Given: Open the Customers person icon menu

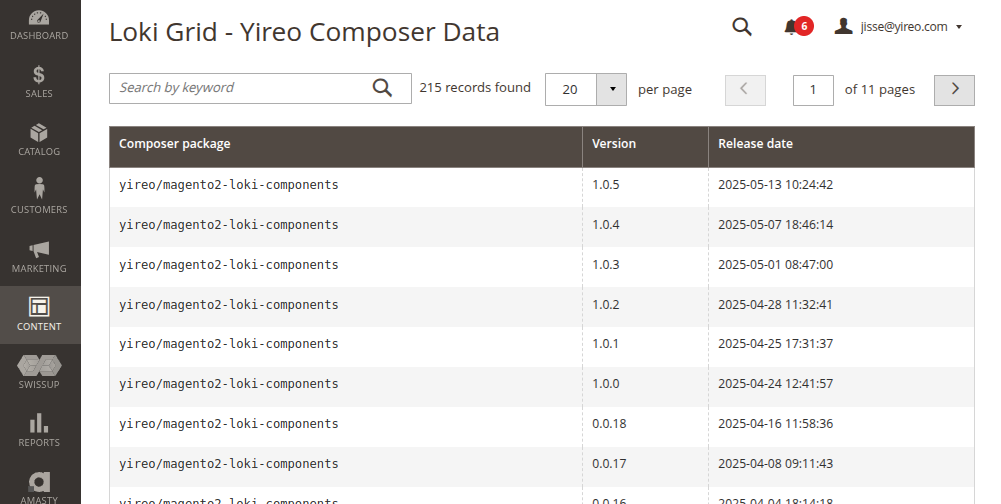Looking at the screenshot, I should pyautogui.click(x=39, y=191).
